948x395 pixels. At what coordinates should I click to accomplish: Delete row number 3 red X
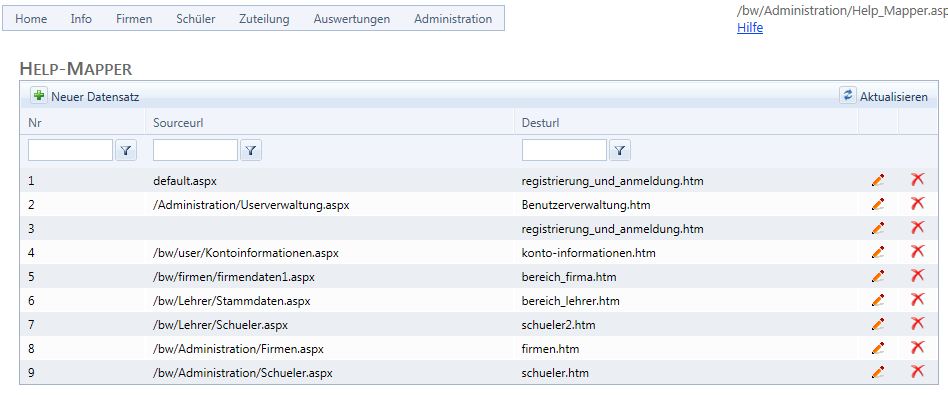click(917, 228)
